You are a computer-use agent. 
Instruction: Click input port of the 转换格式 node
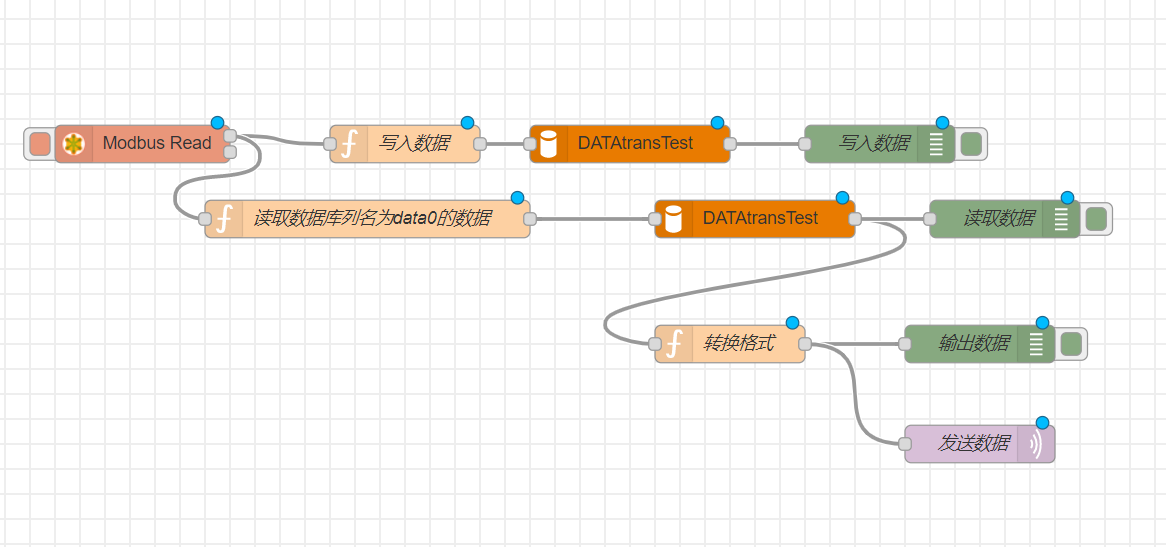pyautogui.click(x=655, y=344)
